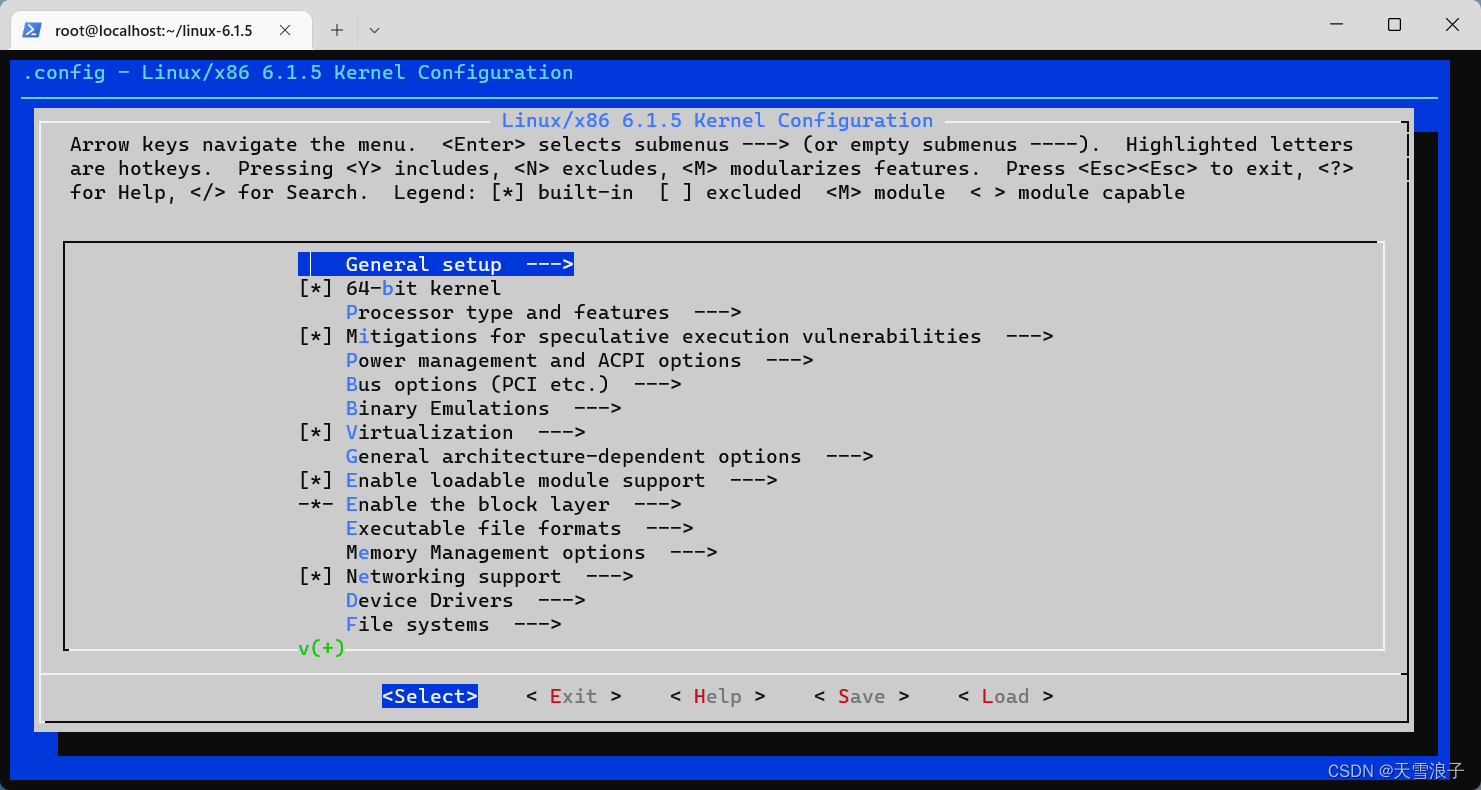Click the centered Kernel Configuration dialog title
1481x790 pixels.
coord(717,120)
